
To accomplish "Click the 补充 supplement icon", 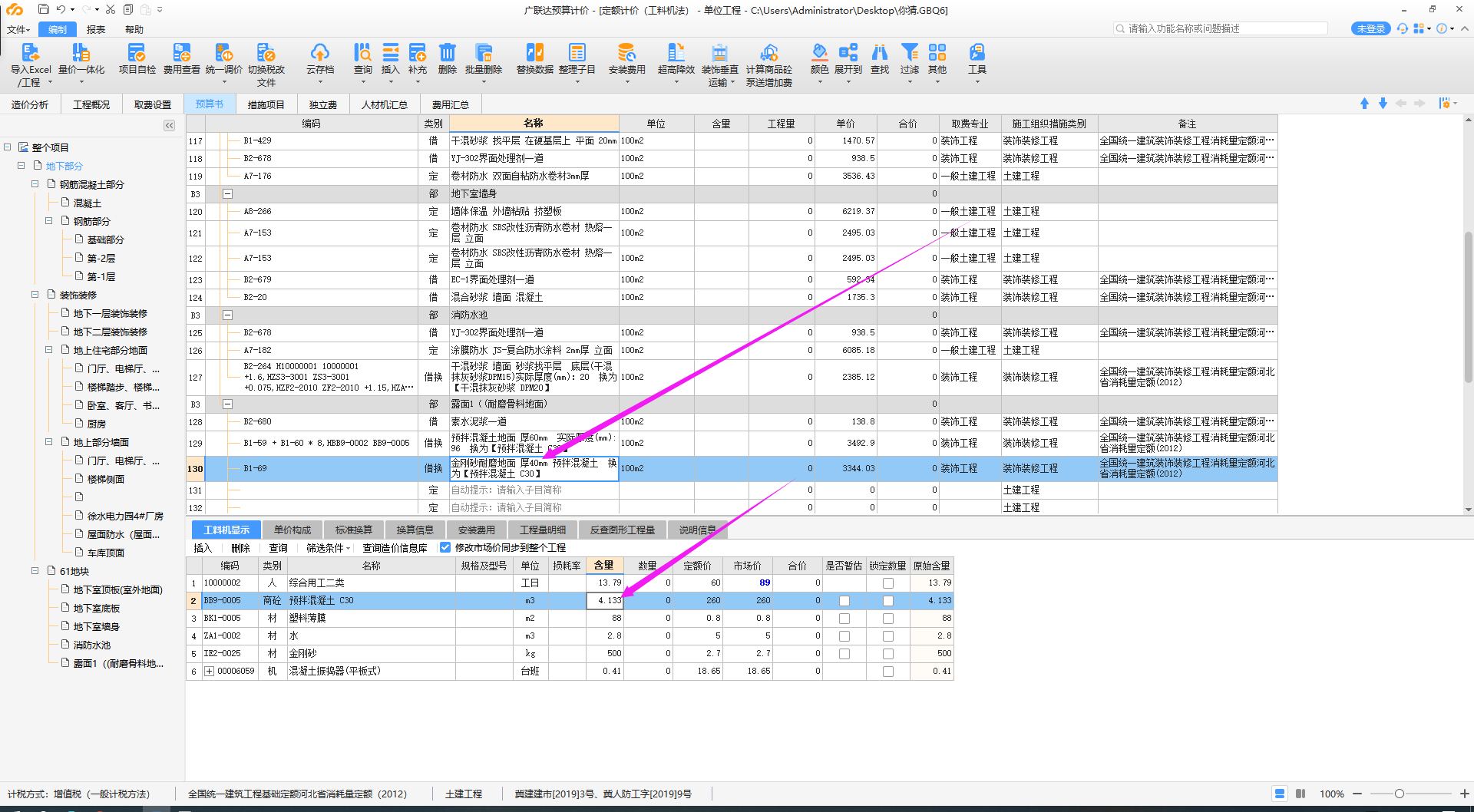I will (417, 52).
